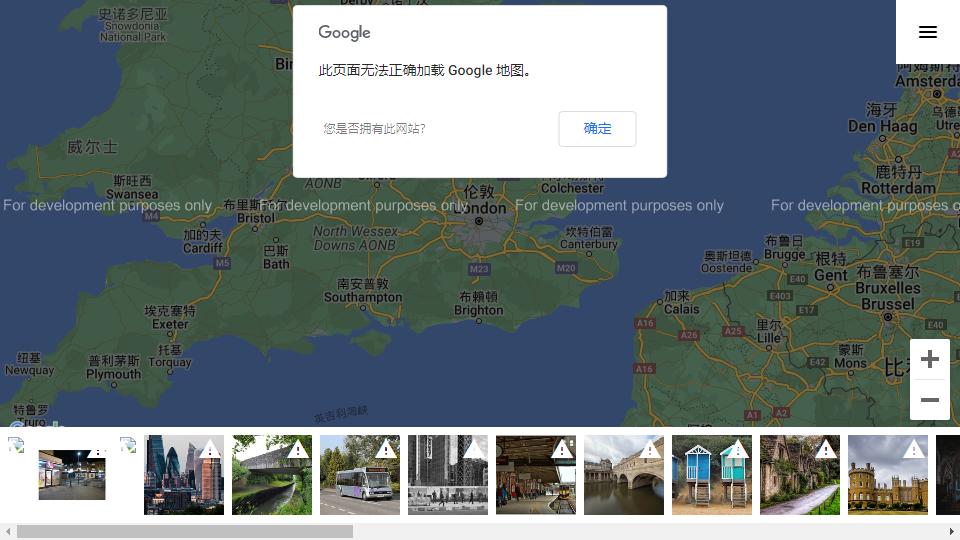Viewport: 960px width, 540px height.
Task: Click the M23 road shield
Action: pos(479,269)
